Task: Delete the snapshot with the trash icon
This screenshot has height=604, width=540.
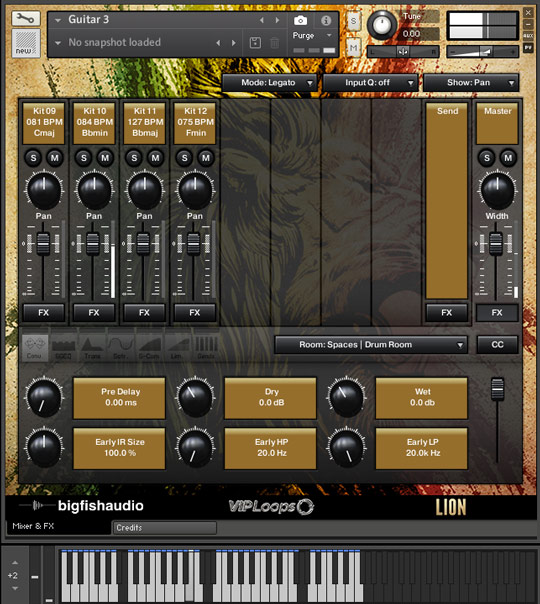Action: pyautogui.click(x=275, y=42)
